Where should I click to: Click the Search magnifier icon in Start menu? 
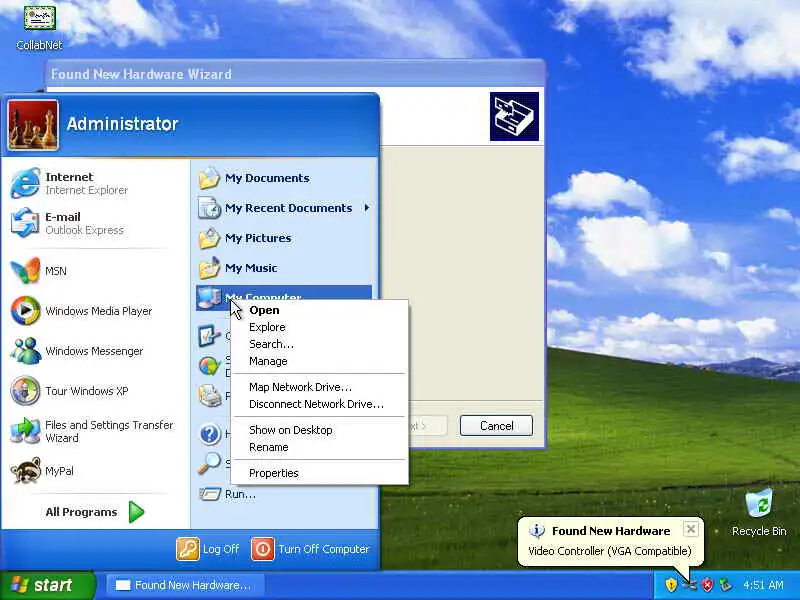point(209,463)
